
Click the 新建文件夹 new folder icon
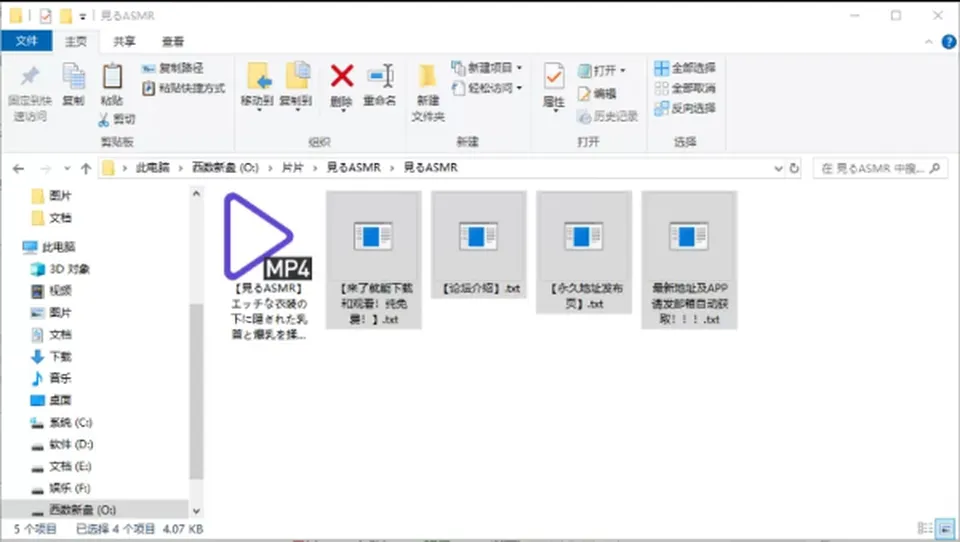coord(427,77)
